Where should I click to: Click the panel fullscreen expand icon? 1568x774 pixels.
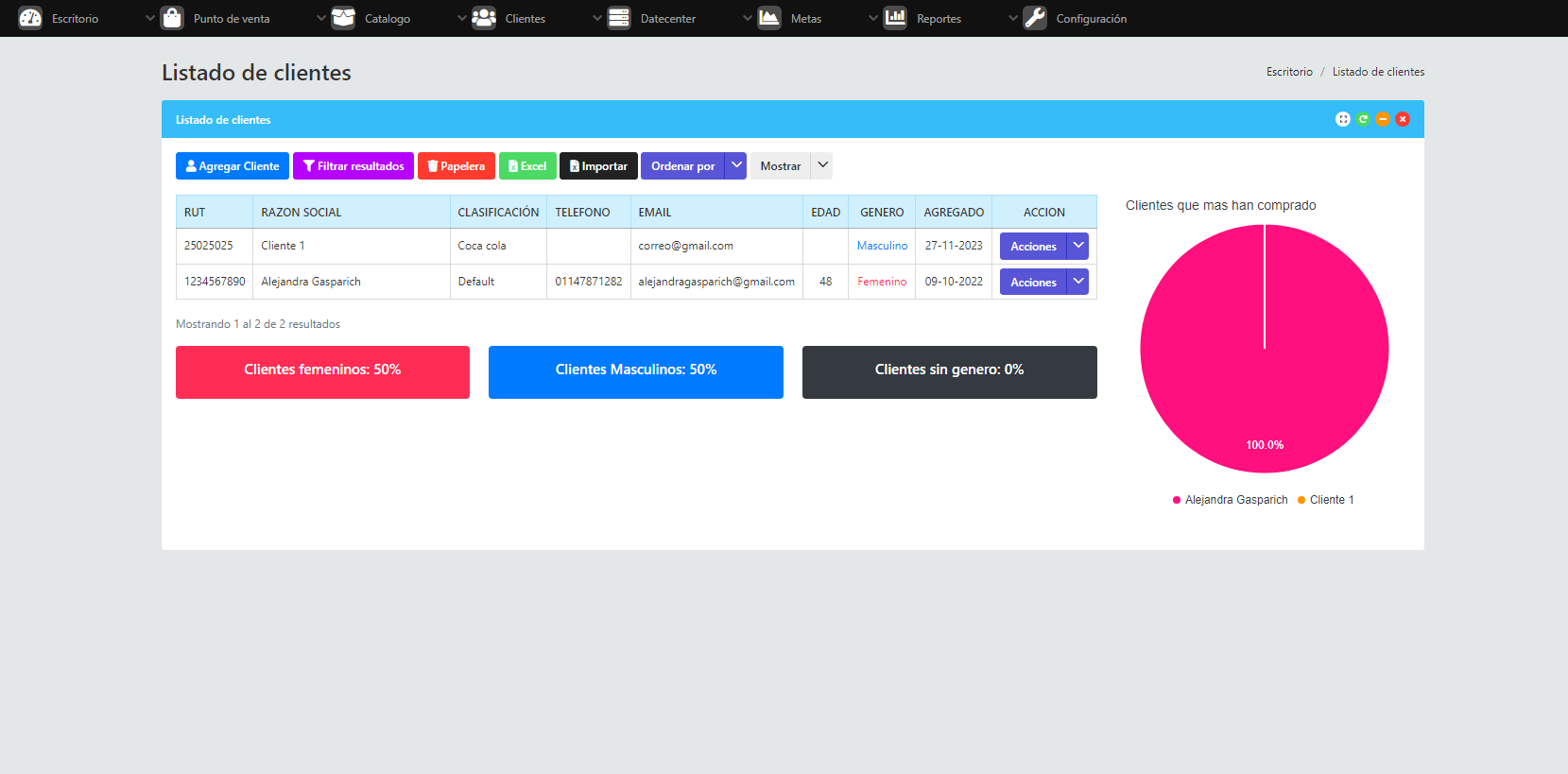click(1343, 119)
